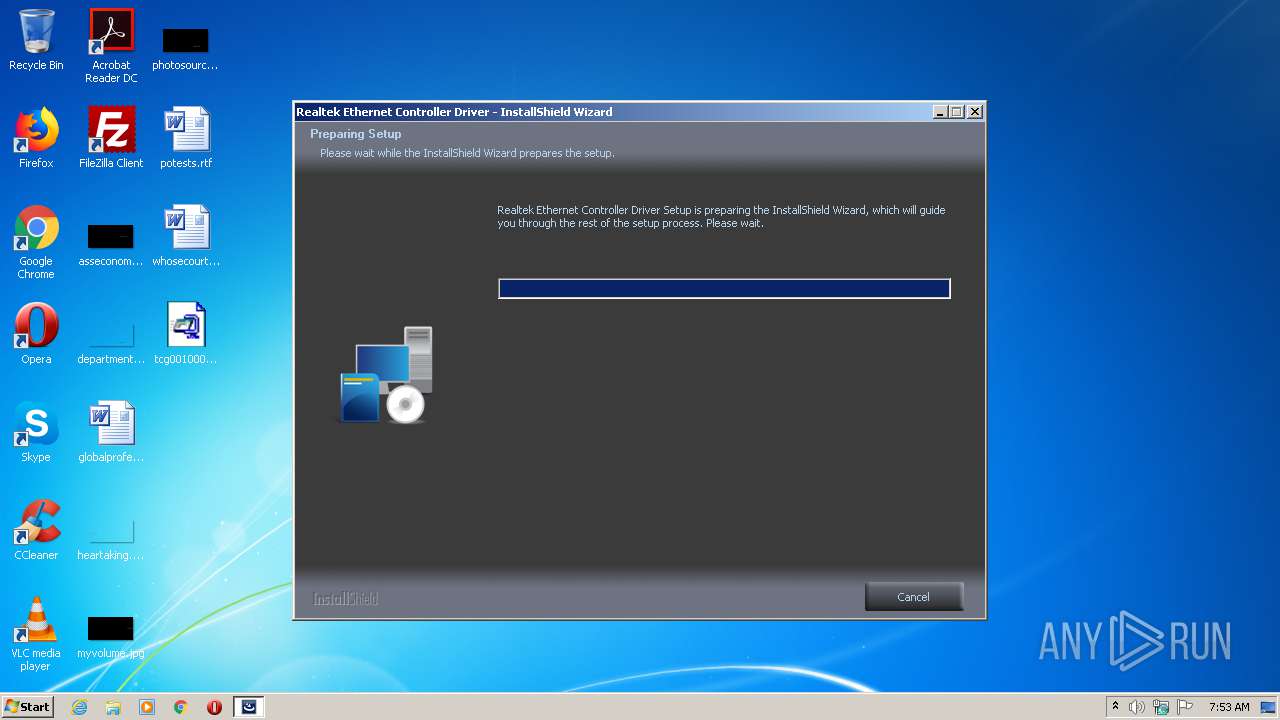Show hidden system tray icons

[x=1115, y=707]
